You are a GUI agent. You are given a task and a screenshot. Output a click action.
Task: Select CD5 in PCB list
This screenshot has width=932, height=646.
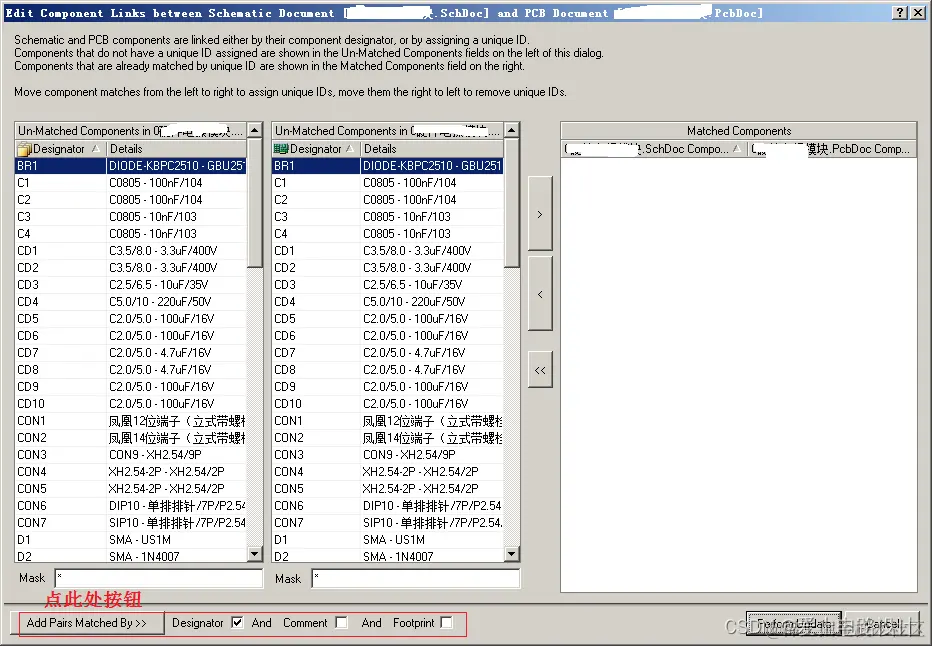[388, 319]
